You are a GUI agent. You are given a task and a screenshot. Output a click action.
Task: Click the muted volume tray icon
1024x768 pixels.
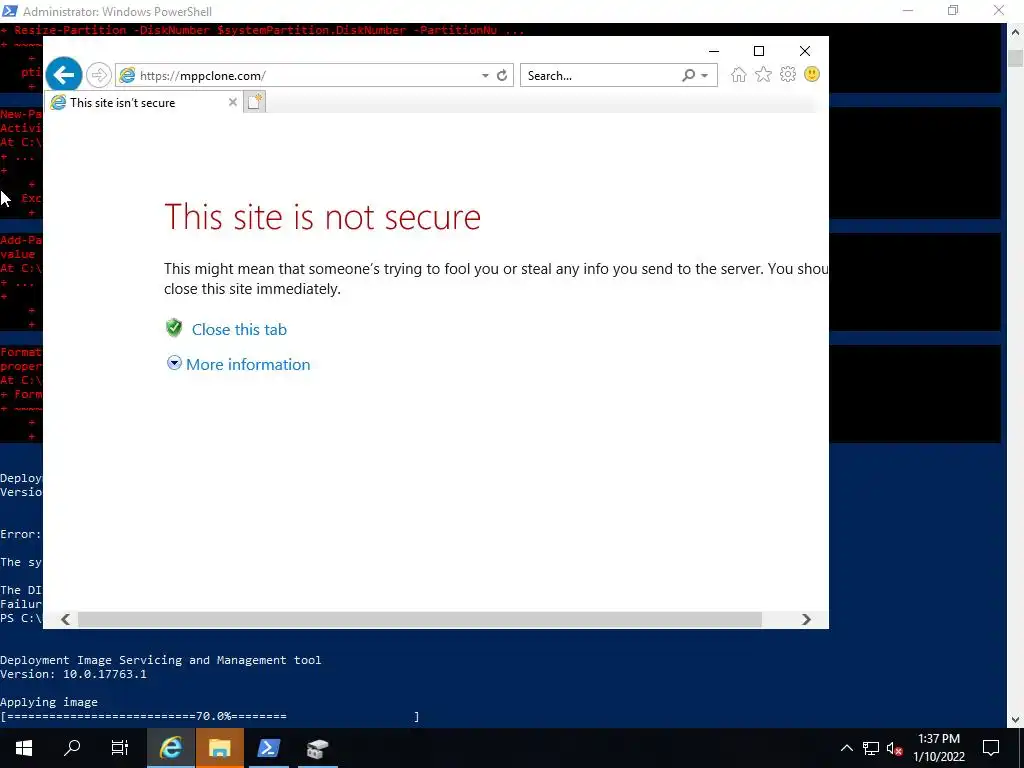click(x=894, y=748)
